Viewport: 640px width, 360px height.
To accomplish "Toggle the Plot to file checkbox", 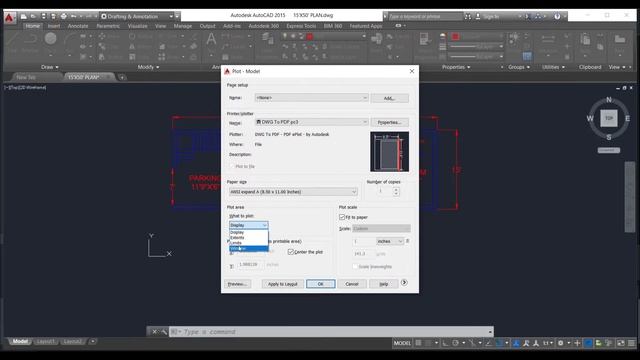I will point(232,167).
